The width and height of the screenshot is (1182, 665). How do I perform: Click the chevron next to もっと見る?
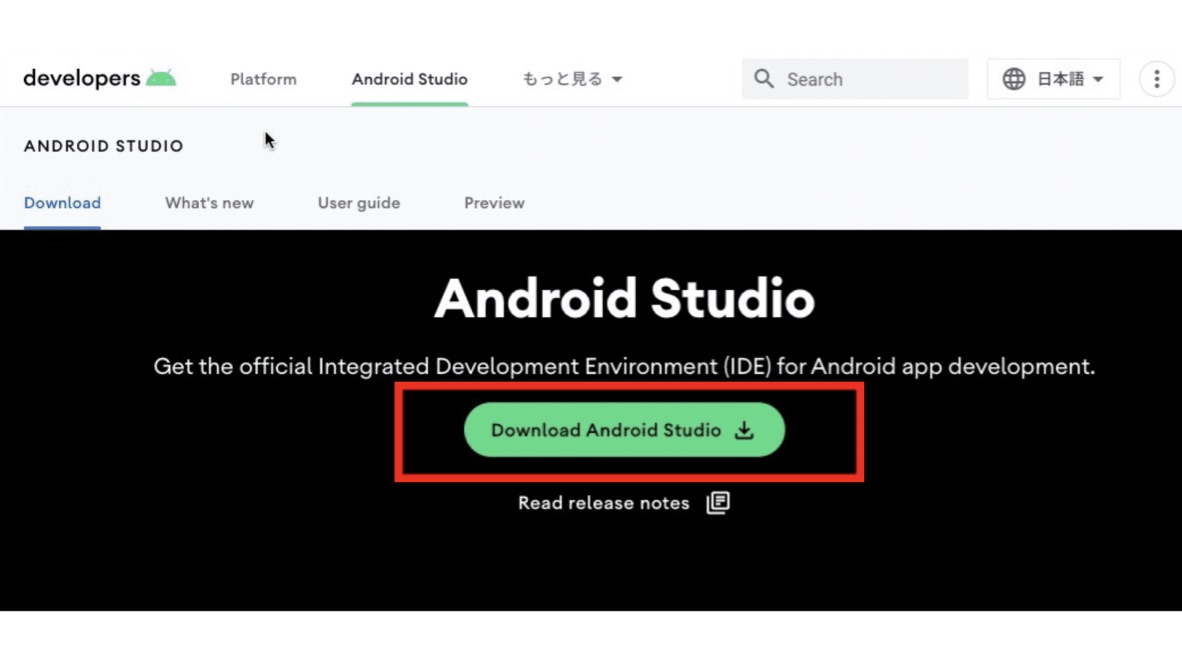click(x=617, y=78)
